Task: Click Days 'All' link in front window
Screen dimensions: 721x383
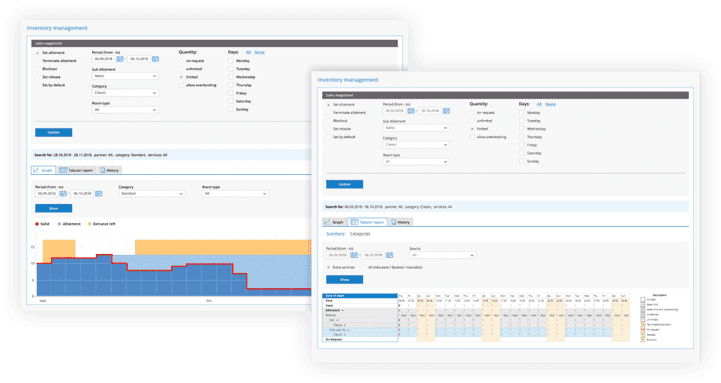Action: (539, 104)
